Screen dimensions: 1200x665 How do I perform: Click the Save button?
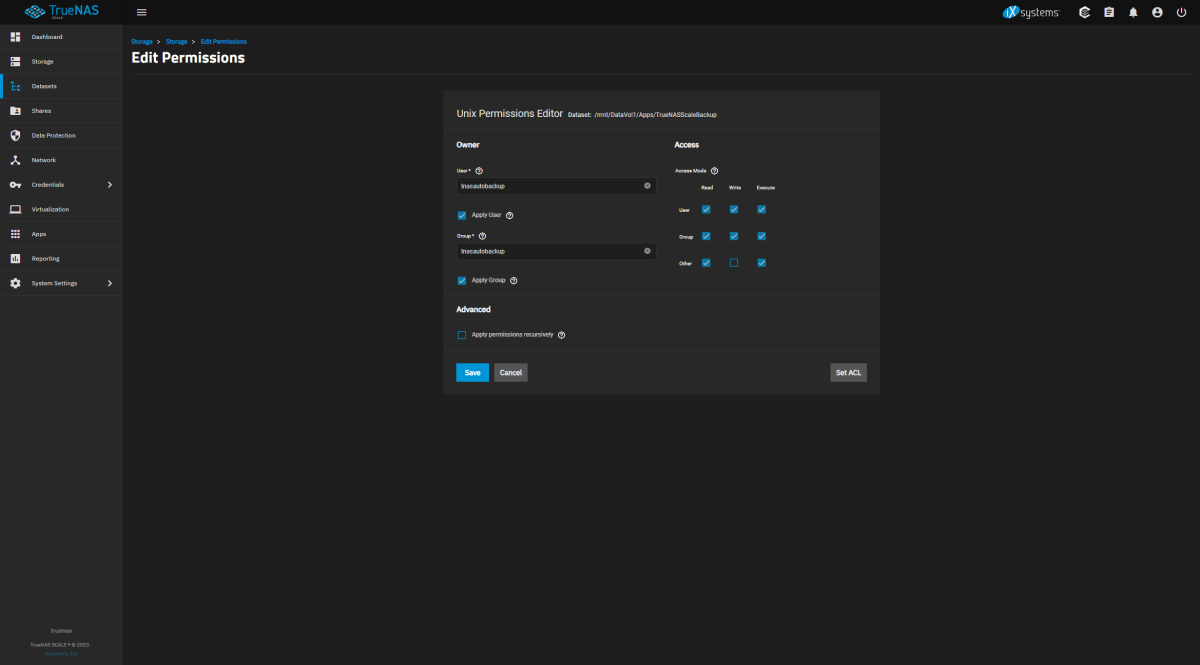pyautogui.click(x=472, y=373)
